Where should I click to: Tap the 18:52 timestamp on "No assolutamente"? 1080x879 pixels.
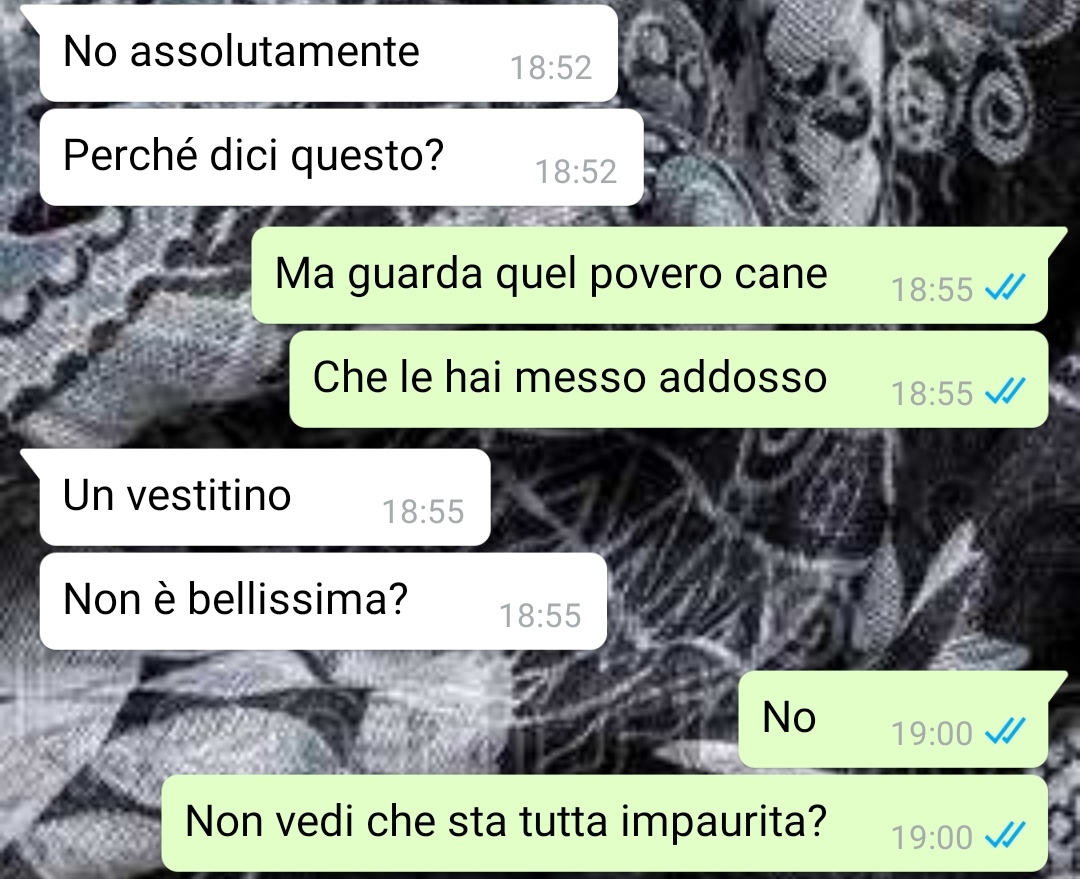pos(551,68)
